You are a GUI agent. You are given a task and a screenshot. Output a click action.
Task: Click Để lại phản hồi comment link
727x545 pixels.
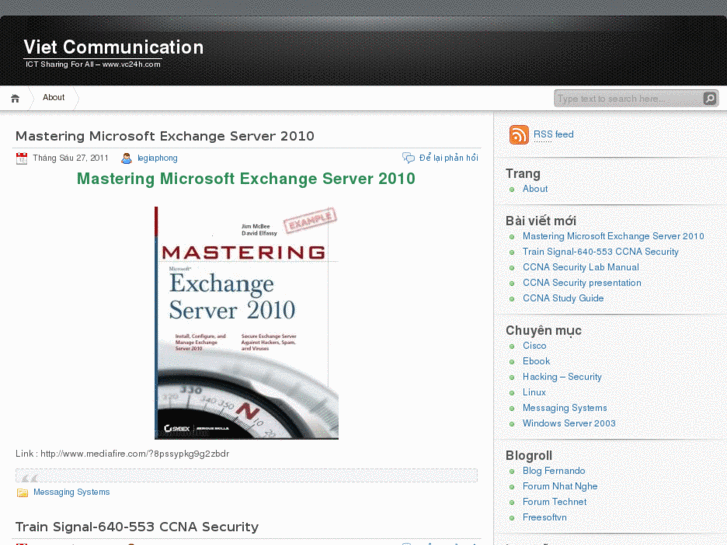coord(448,158)
